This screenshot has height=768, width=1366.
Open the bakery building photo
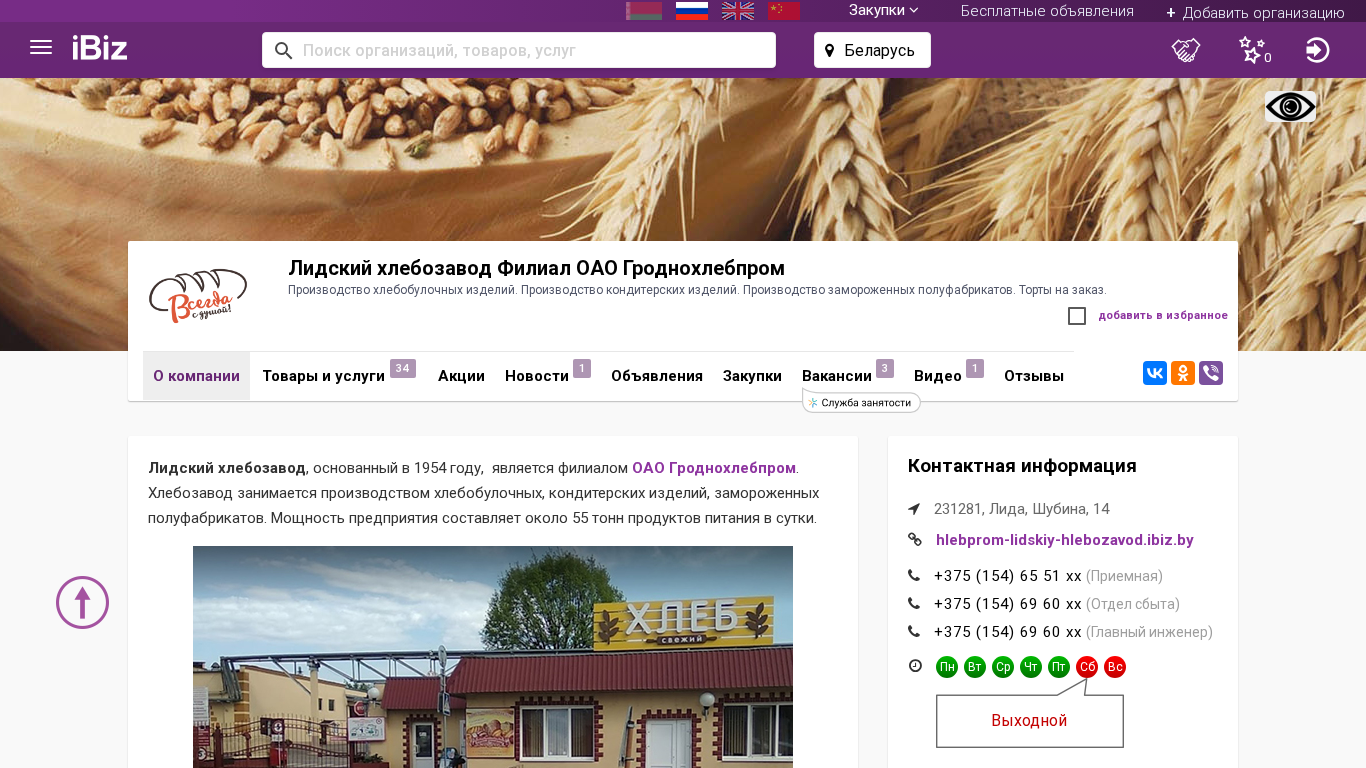click(x=493, y=657)
